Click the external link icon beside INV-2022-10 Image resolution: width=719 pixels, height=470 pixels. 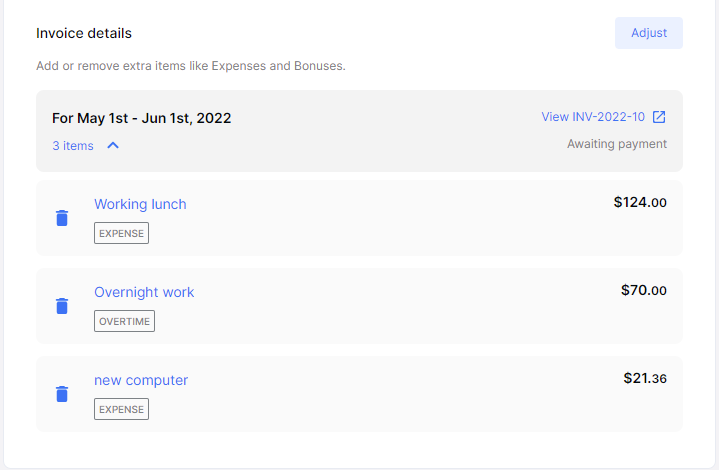point(659,117)
